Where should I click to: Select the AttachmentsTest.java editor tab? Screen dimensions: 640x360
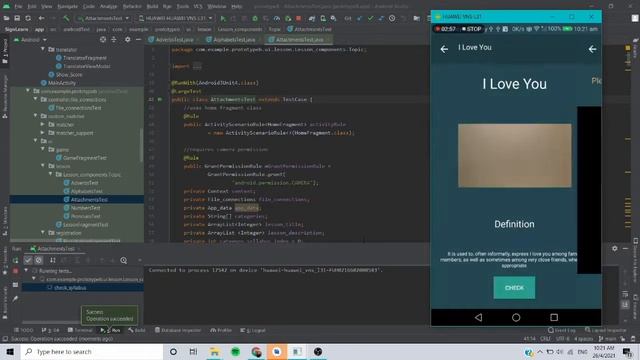click(x=298, y=40)
